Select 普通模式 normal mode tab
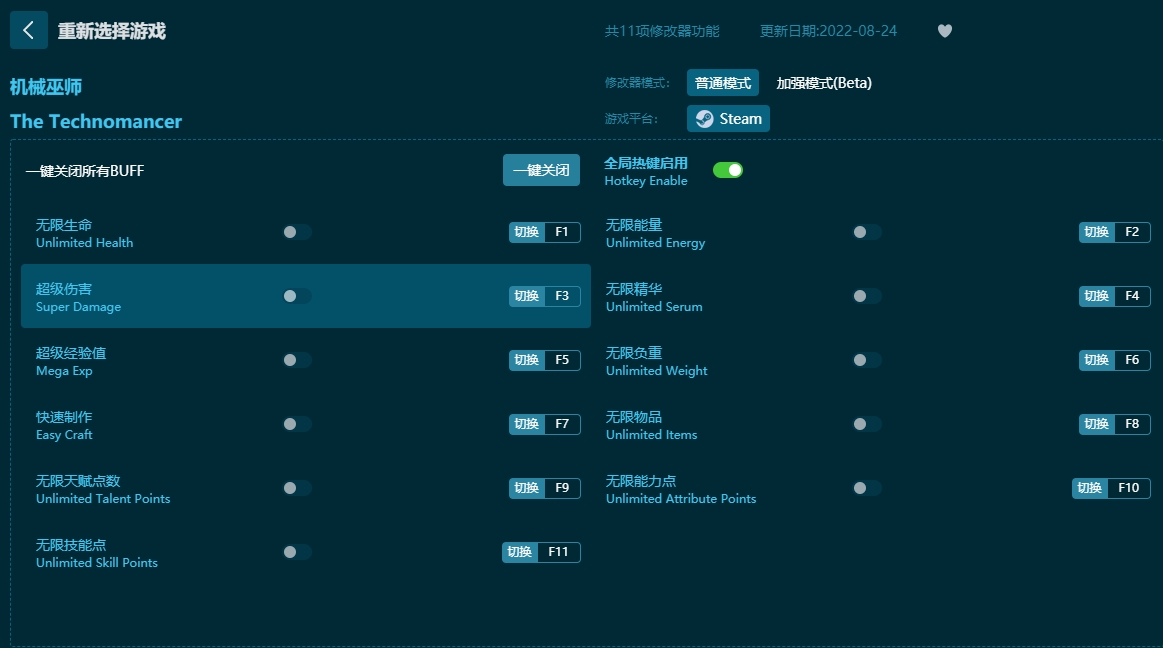Screen dimensions: 1163x648 coord(722,83)
